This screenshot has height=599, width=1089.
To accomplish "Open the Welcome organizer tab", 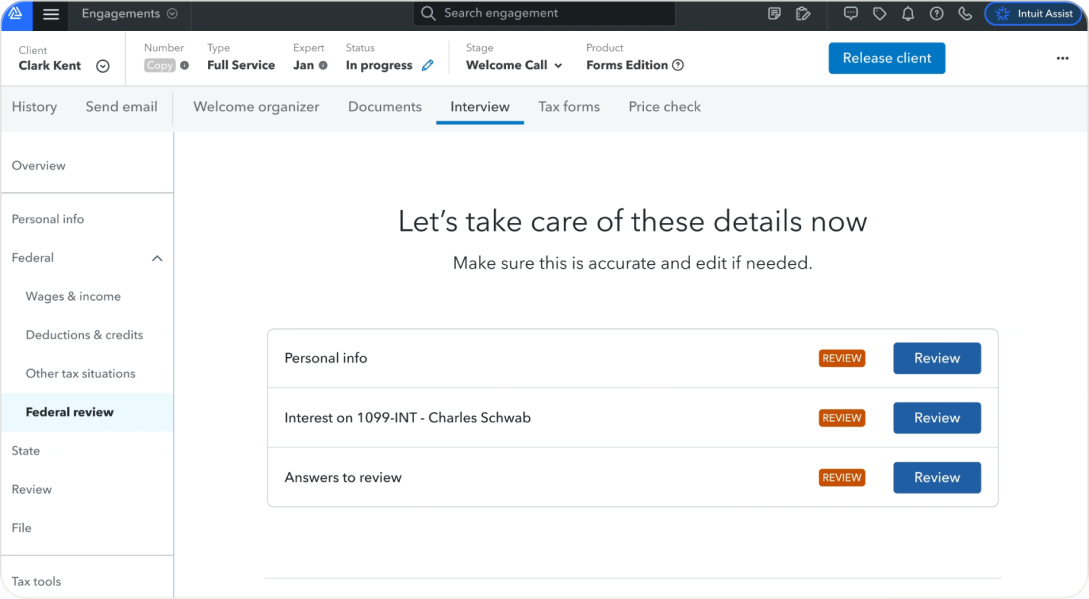I will coord(256,107).
